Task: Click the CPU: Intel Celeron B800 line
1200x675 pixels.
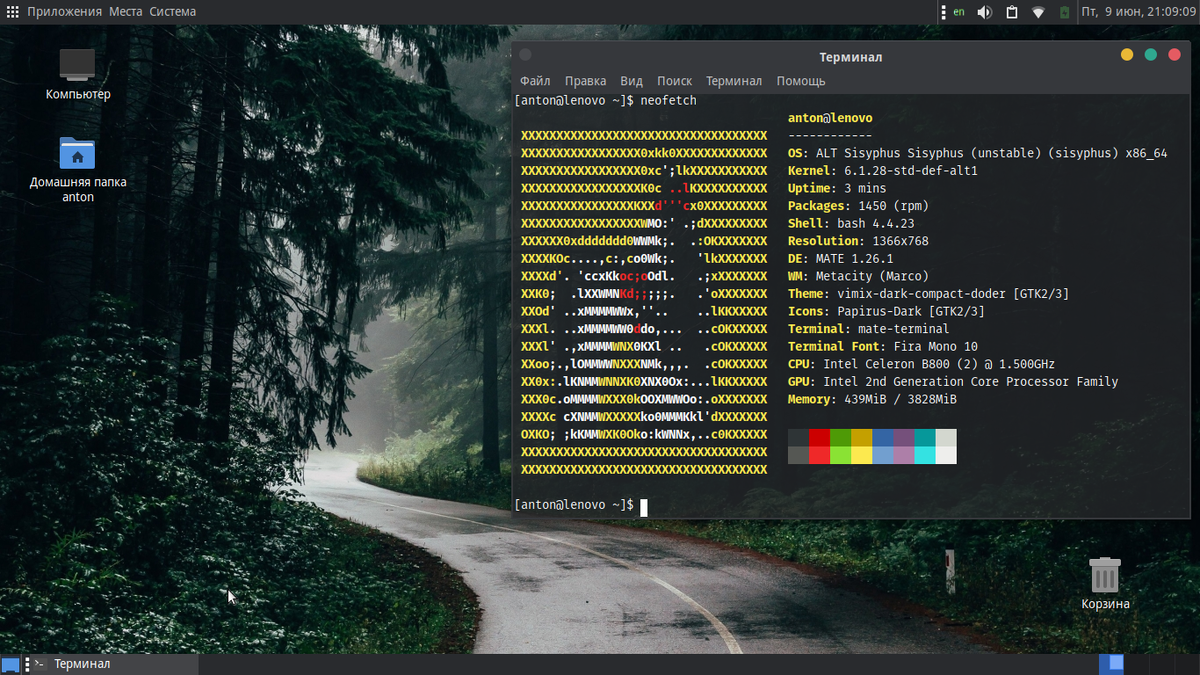Action: click(921, 364)
